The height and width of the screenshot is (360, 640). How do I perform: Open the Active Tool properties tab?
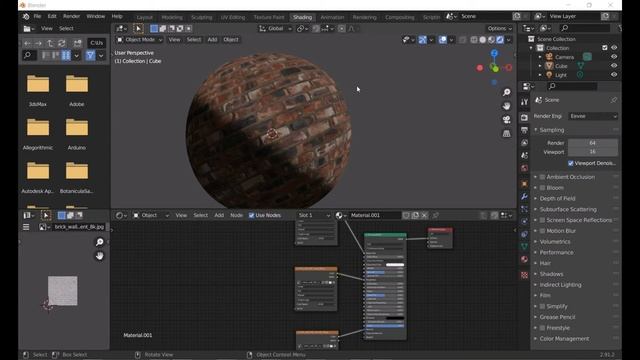524,102
